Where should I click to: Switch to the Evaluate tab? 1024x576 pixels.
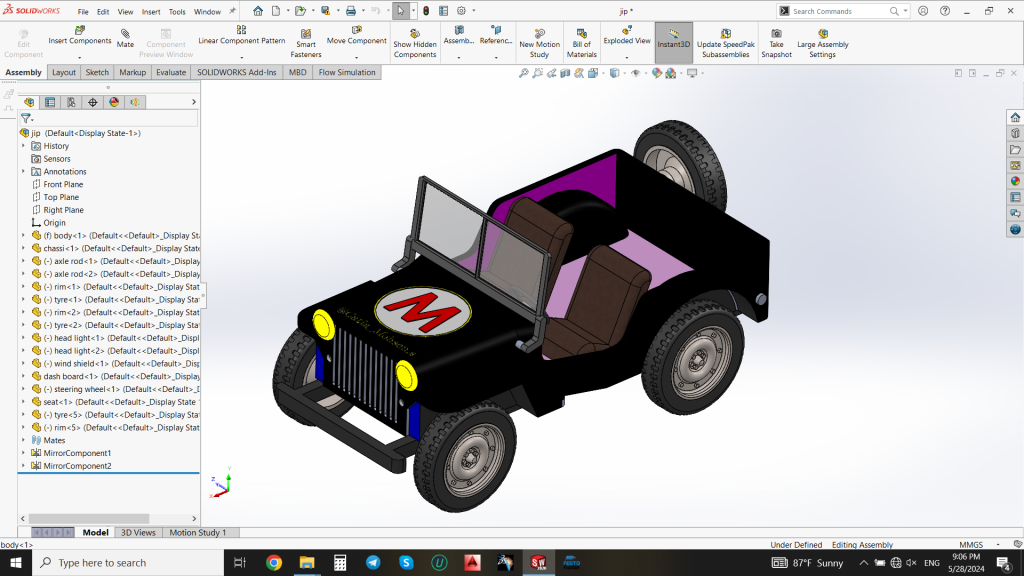point(170,72)
